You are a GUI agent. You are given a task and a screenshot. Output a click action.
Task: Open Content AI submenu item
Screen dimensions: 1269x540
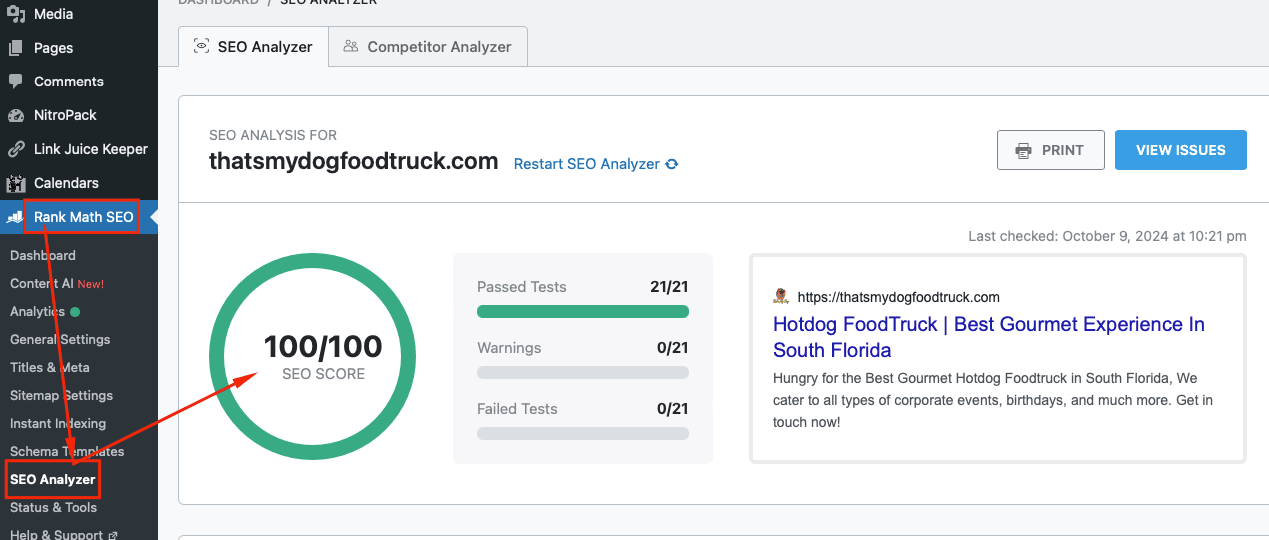tap(41, 283)
